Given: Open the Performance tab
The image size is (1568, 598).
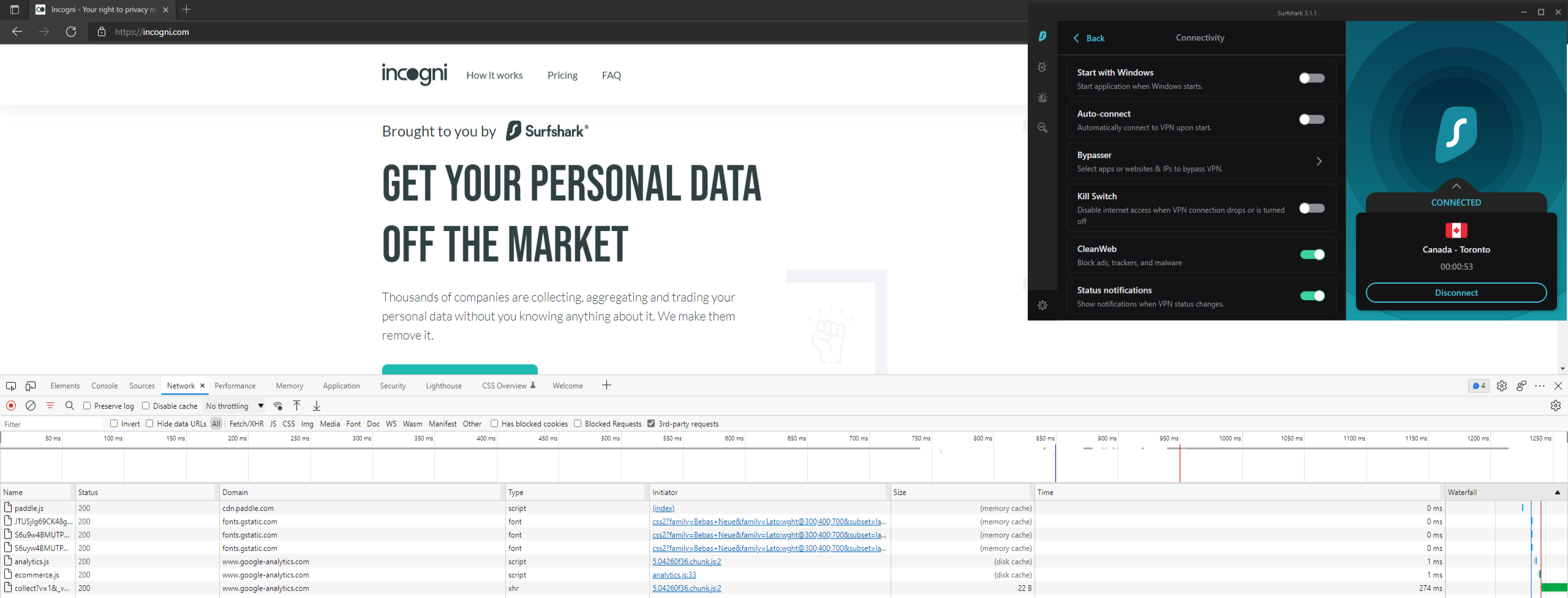Looking at the screenshot, I should [x=235, y=385].
